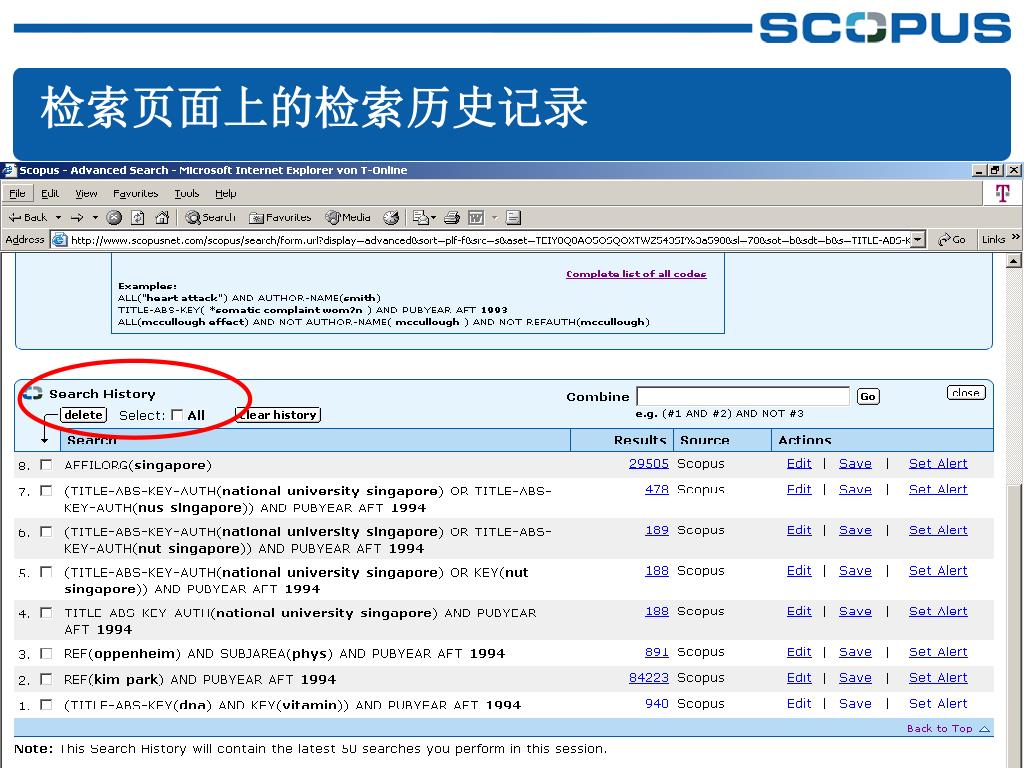Open the 478 results link

[656, 489]
